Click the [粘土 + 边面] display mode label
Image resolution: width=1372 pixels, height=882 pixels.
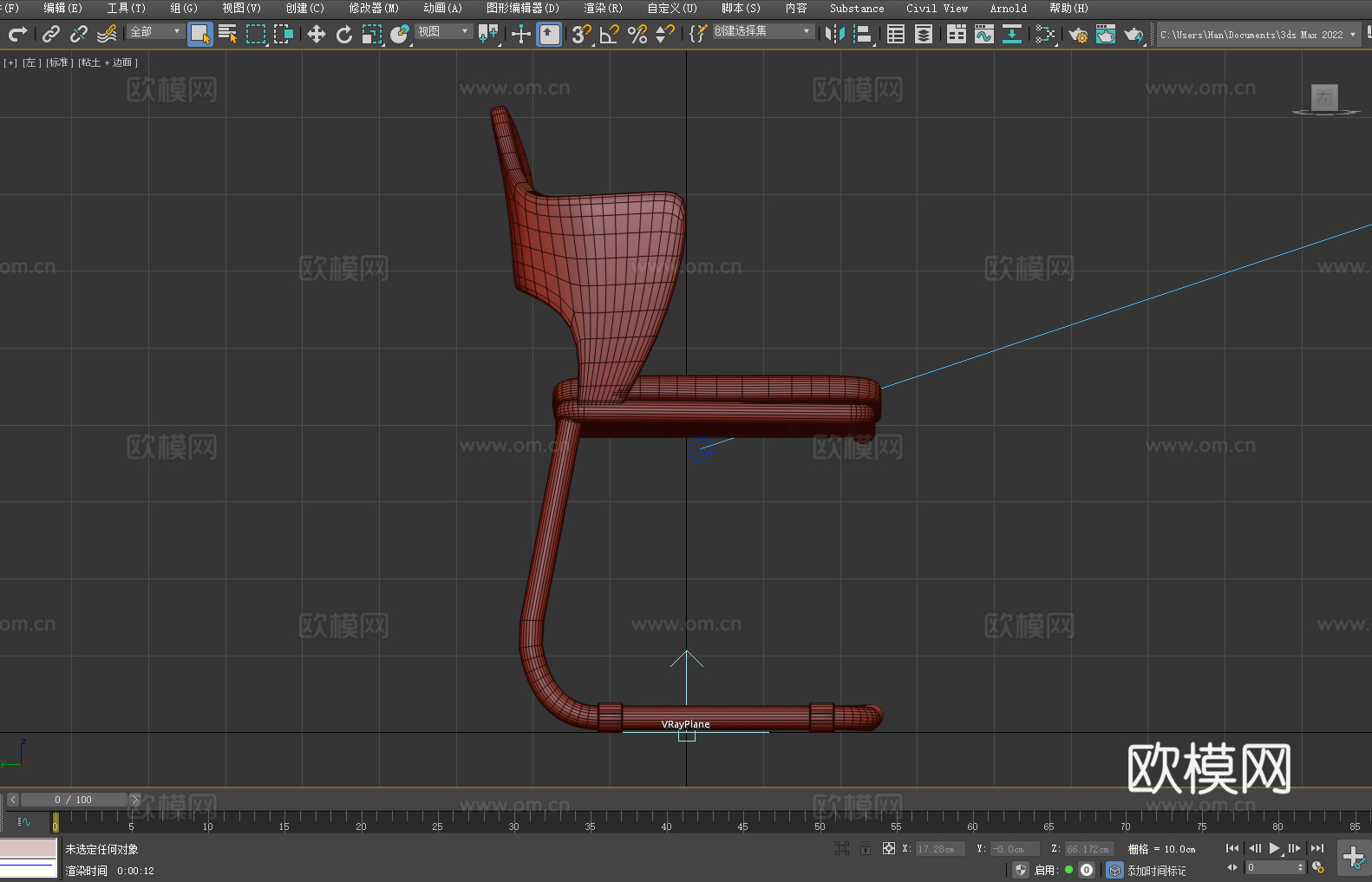(x=108, y=62)
